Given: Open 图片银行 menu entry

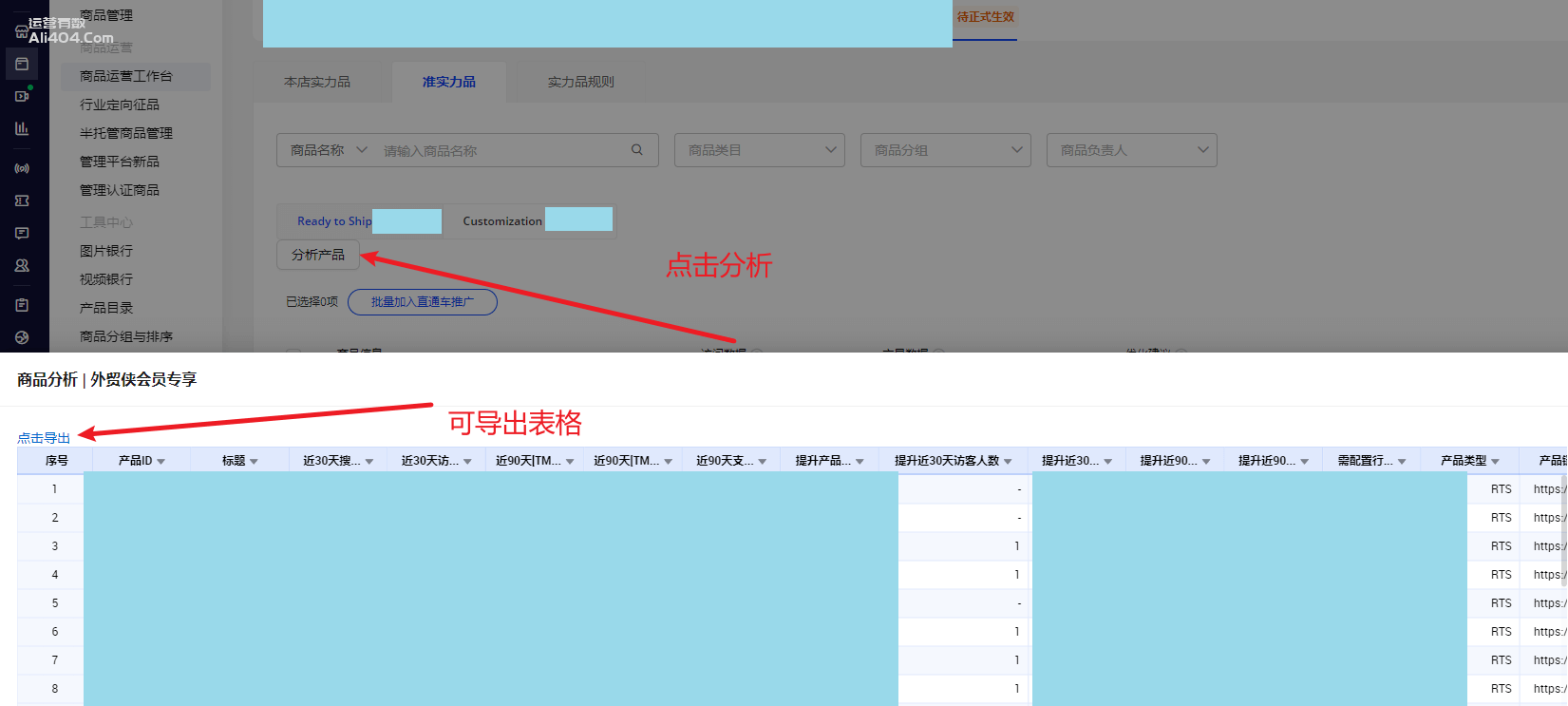Looking at the screenshot, I should point(106,251).
